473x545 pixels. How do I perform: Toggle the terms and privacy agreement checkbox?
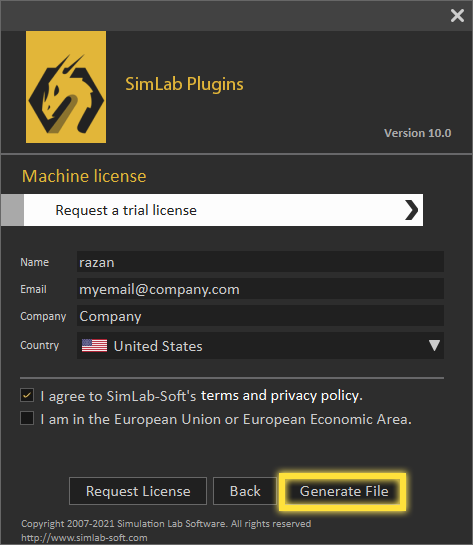[x=27, y=395]
